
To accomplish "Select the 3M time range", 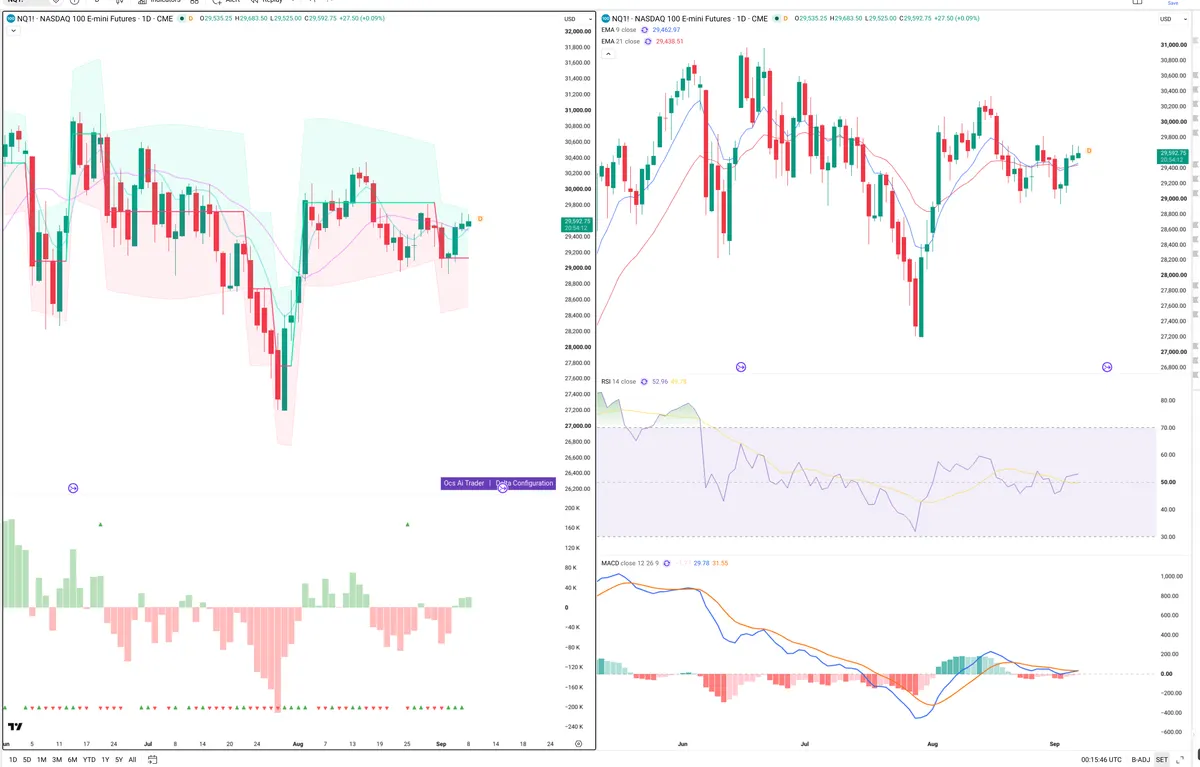I will tap(57, 759).
